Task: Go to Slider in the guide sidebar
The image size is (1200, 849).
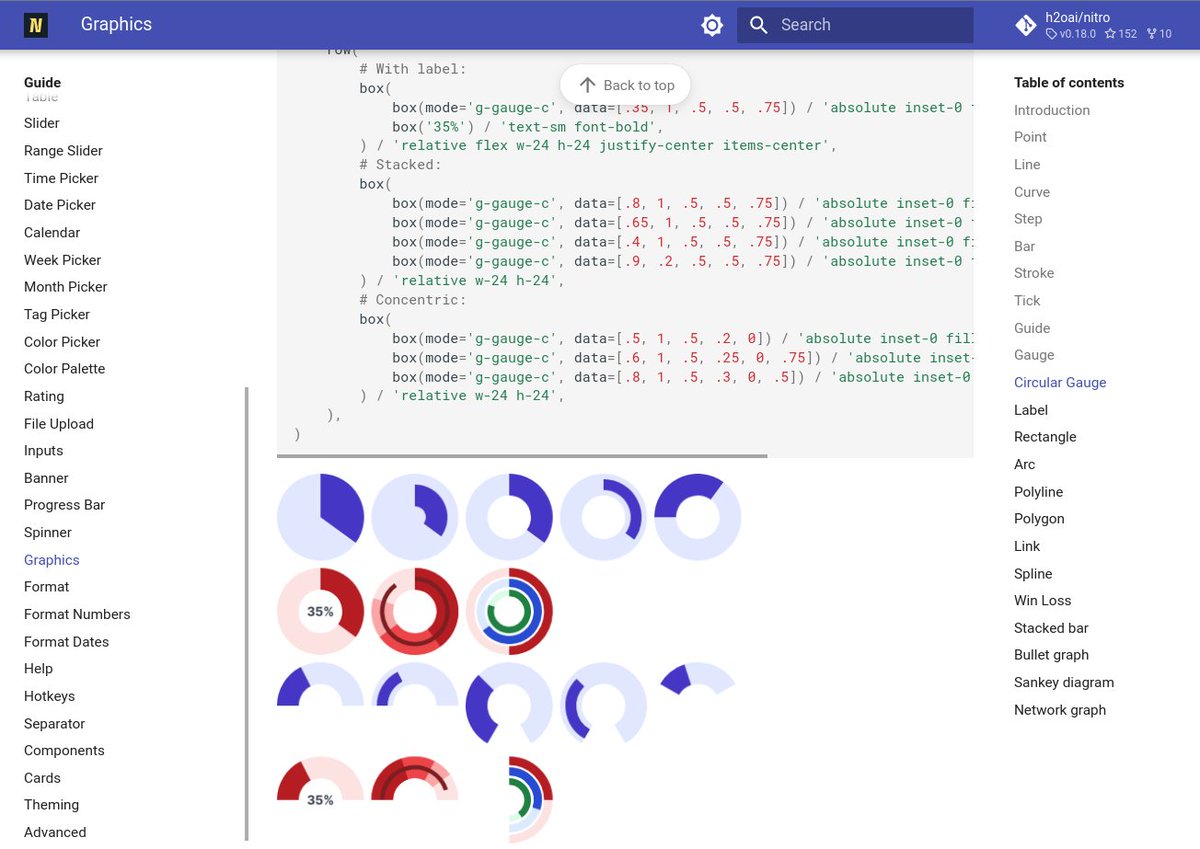Action: click(42, 123)
